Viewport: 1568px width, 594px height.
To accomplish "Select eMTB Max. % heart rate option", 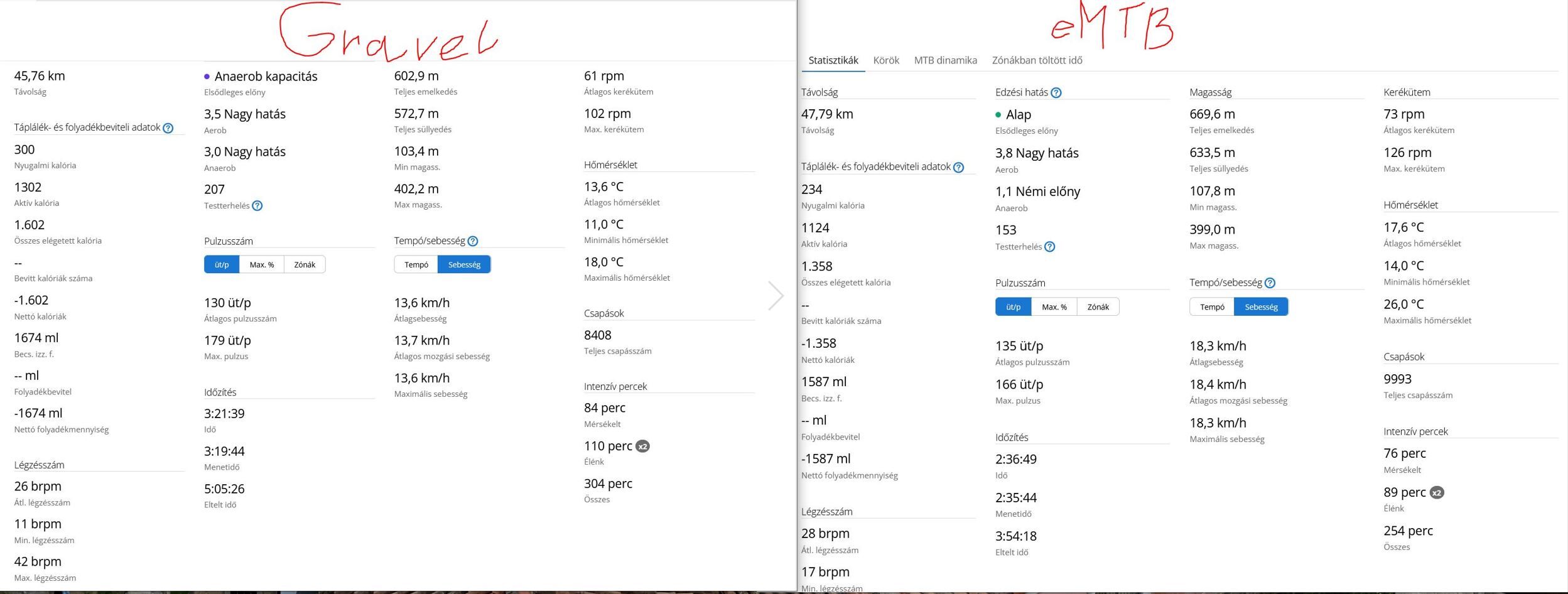I will (1054, 307).
